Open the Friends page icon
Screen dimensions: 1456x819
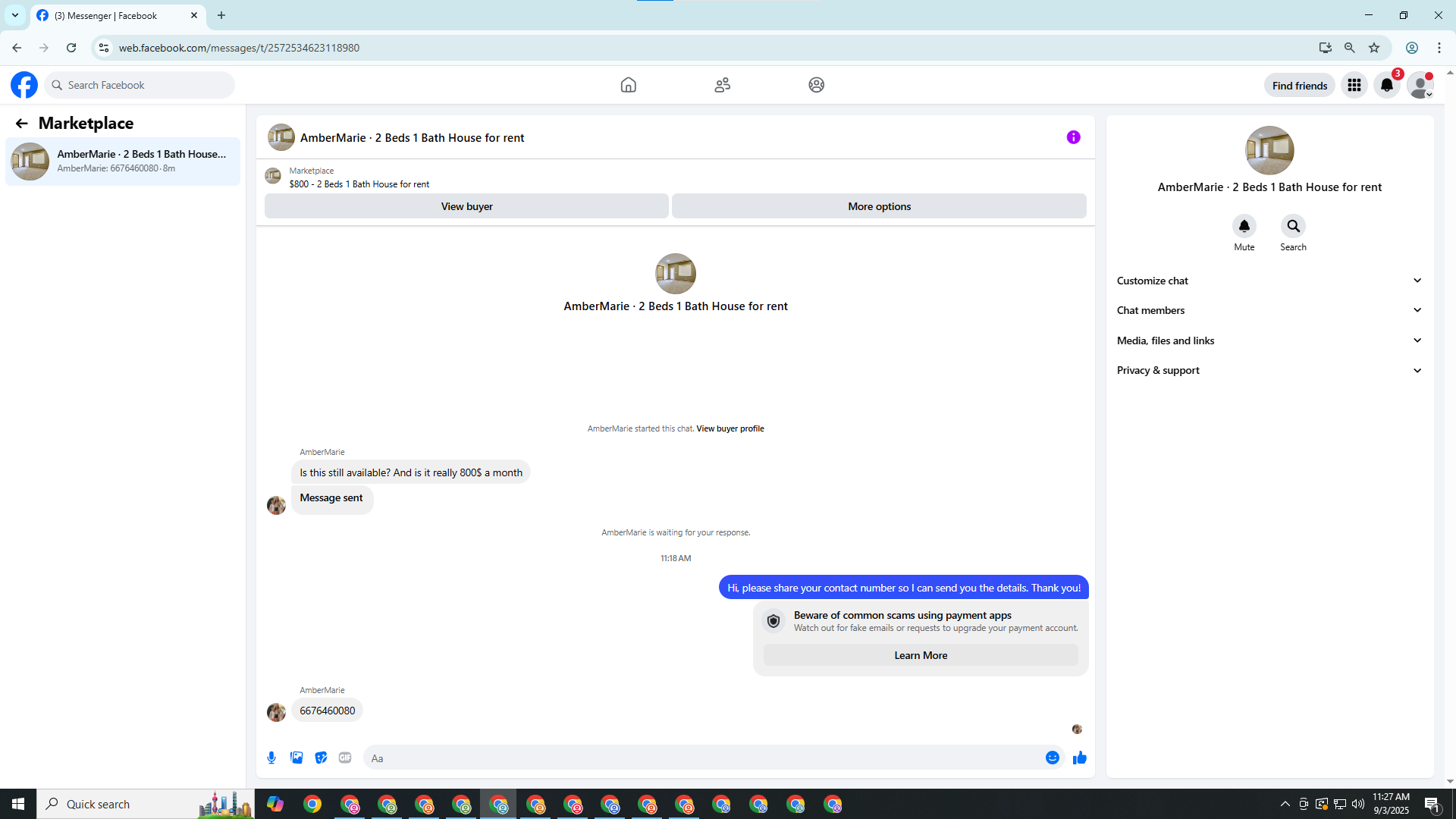(x=722, y=85)
